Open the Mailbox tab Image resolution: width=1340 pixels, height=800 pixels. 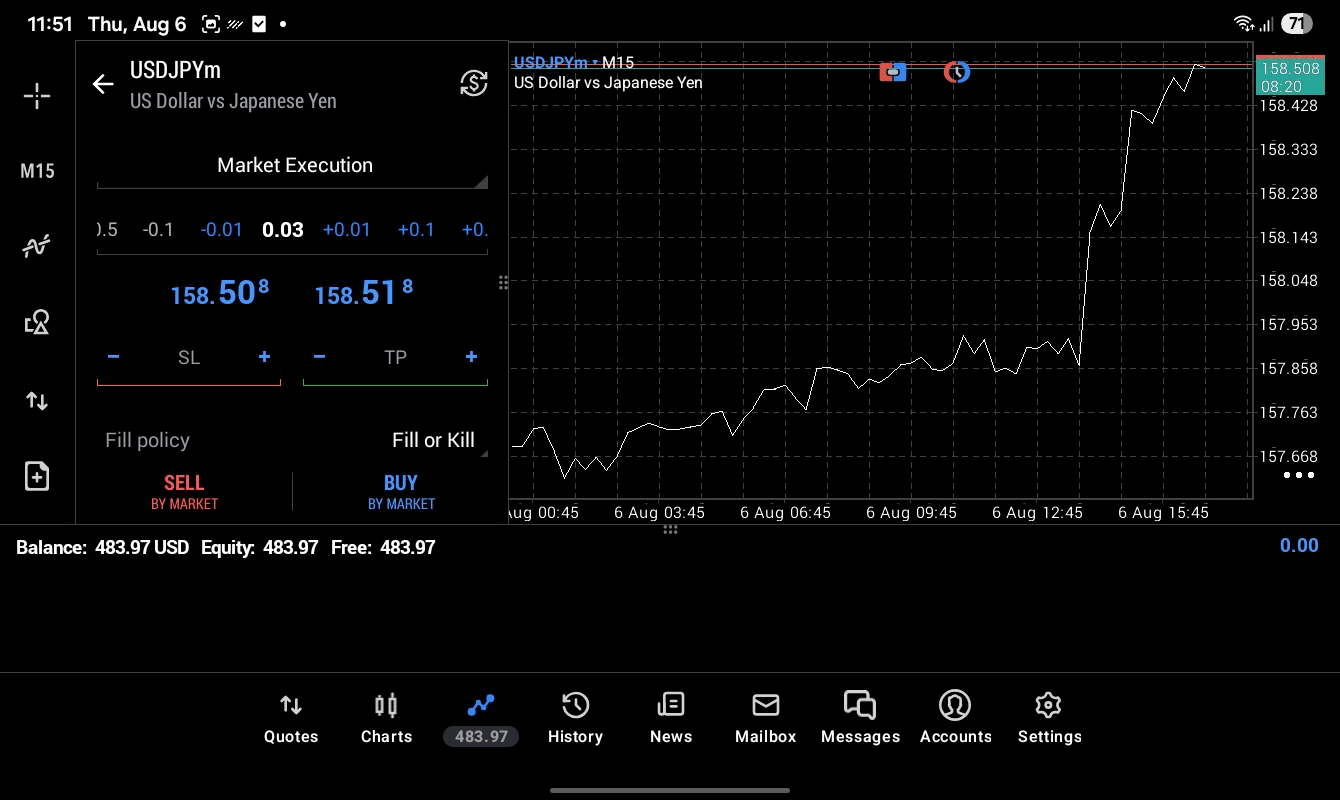click(x=765, y=719)
